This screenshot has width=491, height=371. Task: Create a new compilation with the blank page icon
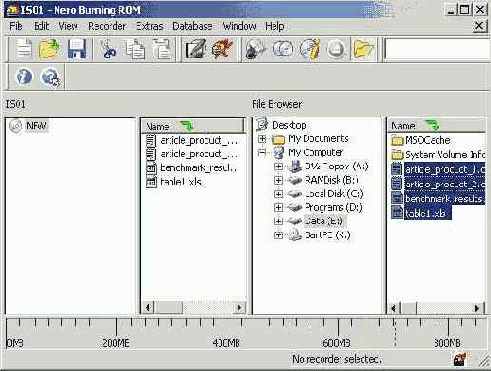point(24,49)
